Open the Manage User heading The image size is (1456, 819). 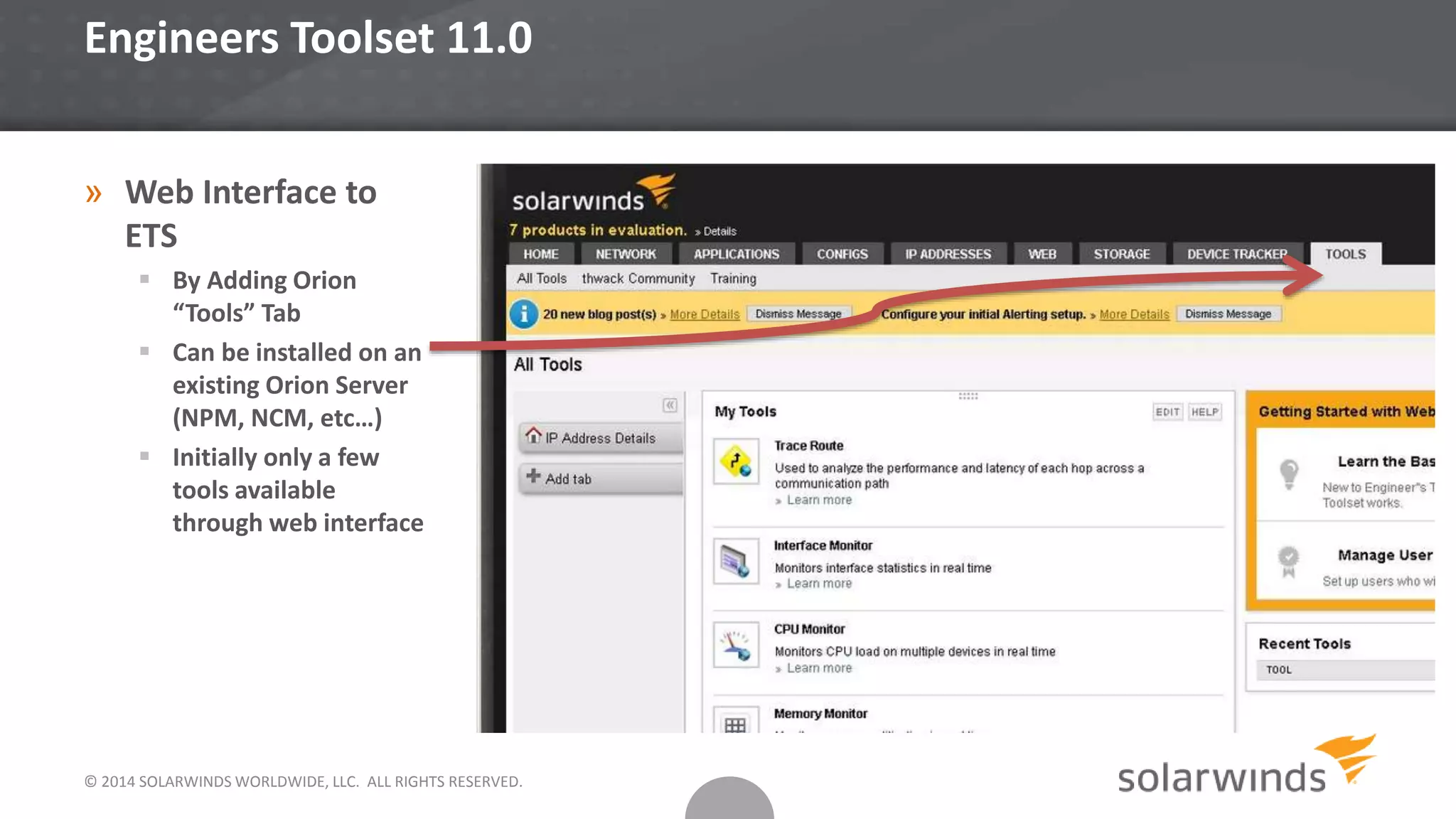pos(1385,555)
